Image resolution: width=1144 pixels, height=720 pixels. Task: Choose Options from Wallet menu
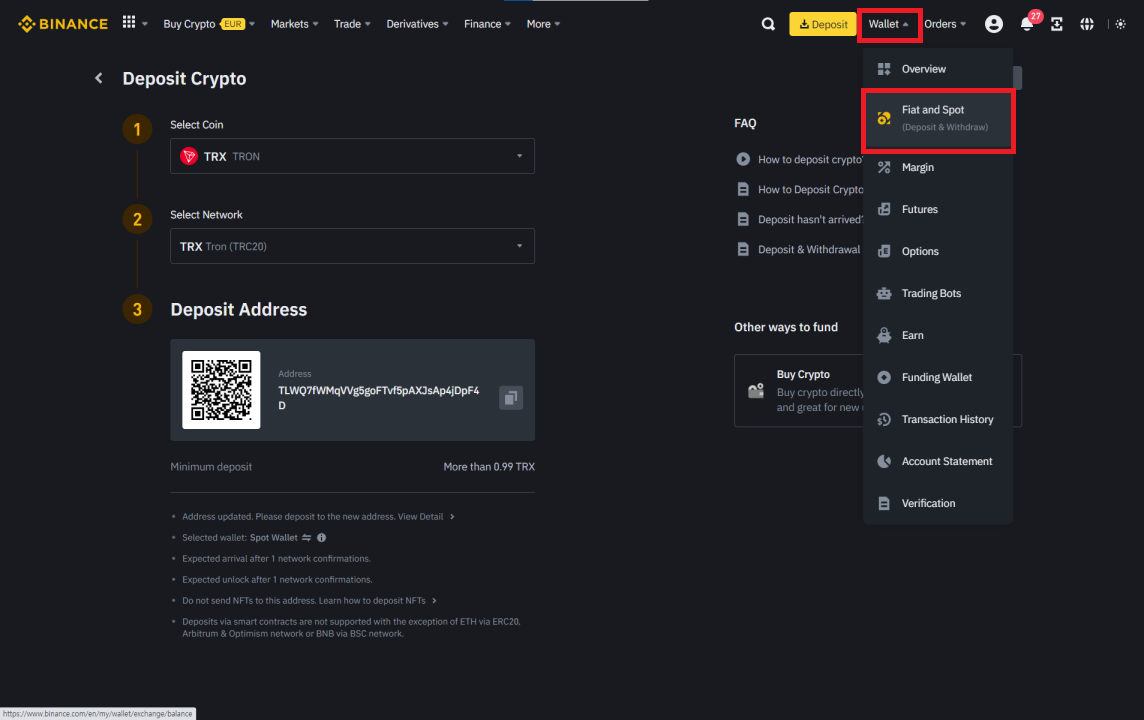[x=938, y=252]
